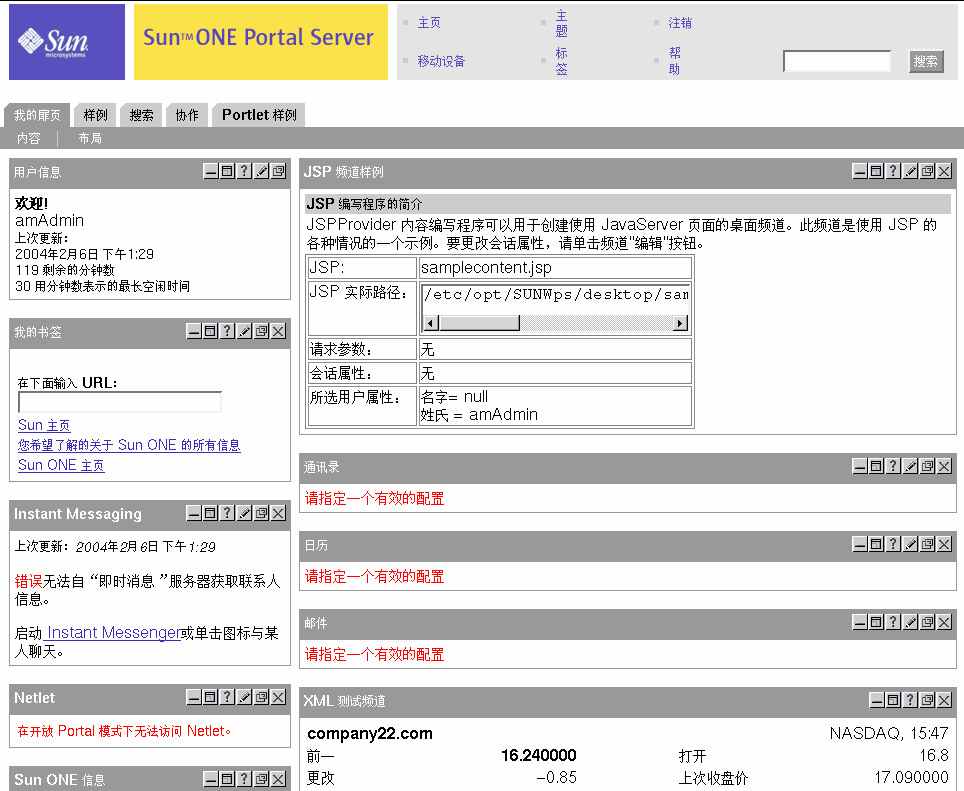
Task: Switch to the 我的扉页 tab
Action: pos(37,115)
